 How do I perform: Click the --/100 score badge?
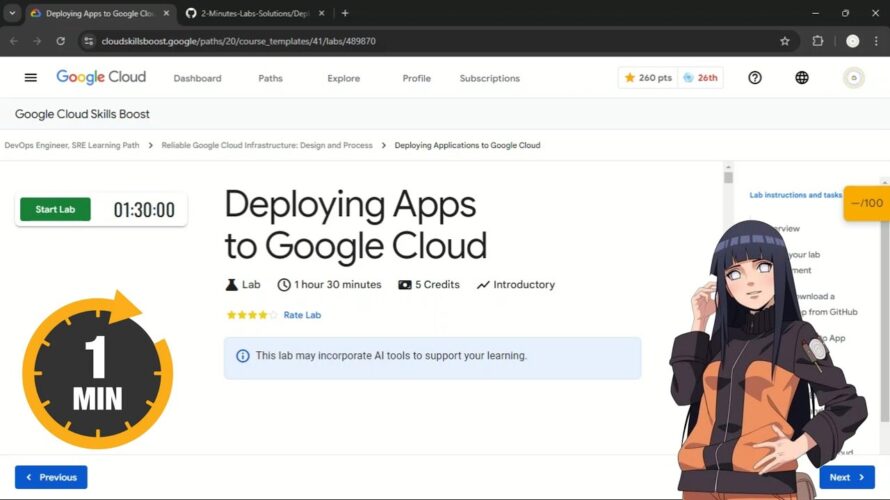point(867,203)
